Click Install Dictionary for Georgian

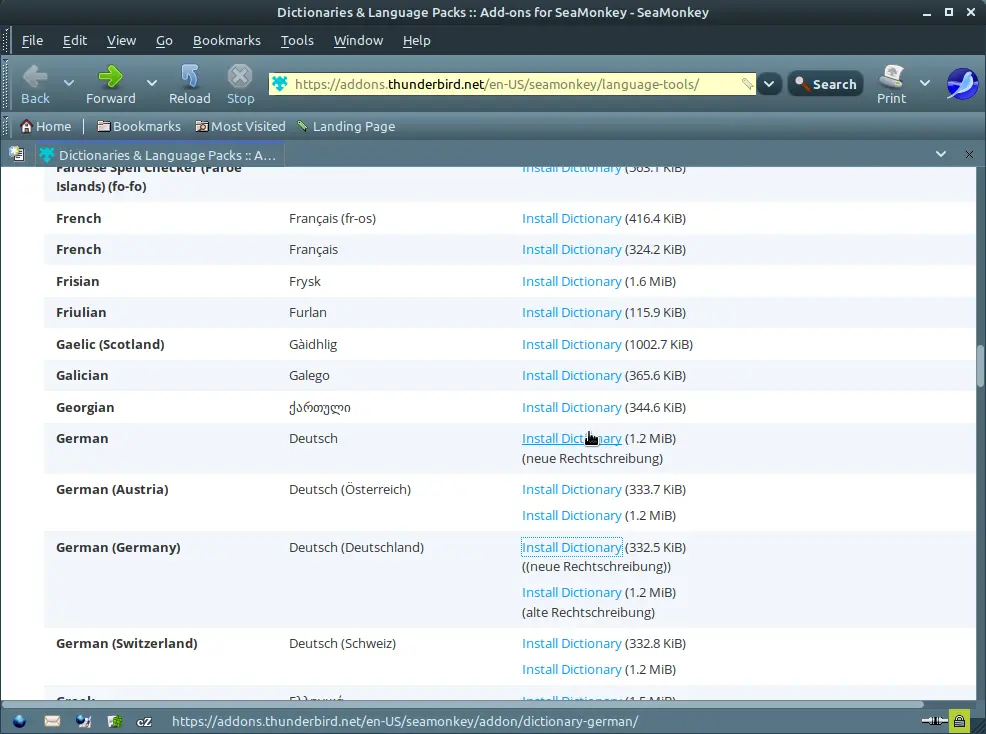571,407
